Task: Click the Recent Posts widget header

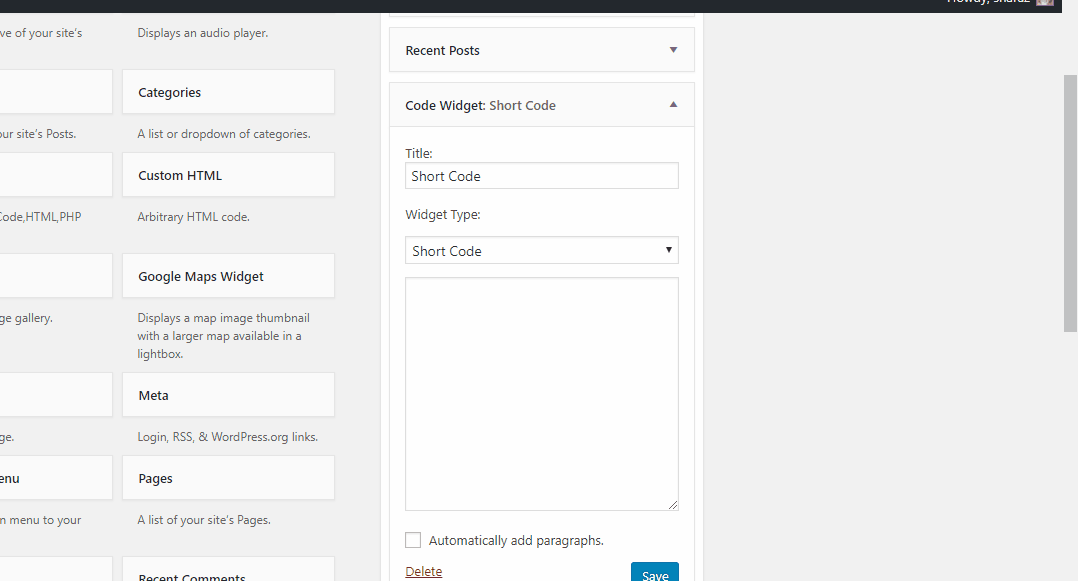Action: 542,50
